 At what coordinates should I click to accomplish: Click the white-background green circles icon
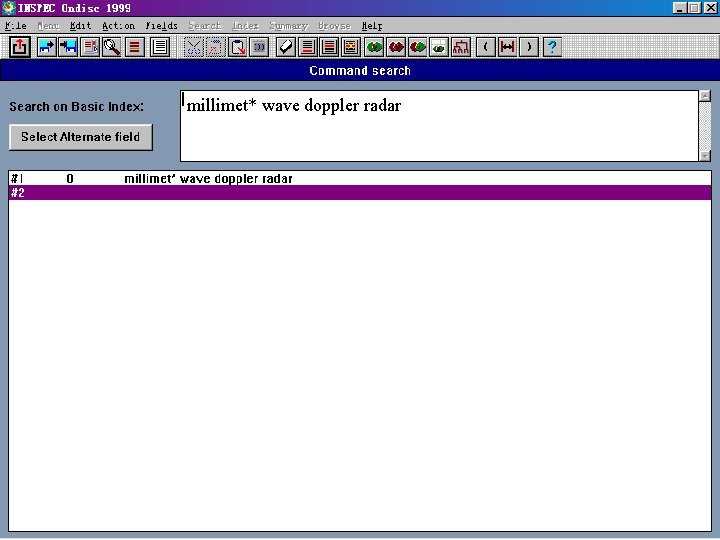tap(439, 47)
